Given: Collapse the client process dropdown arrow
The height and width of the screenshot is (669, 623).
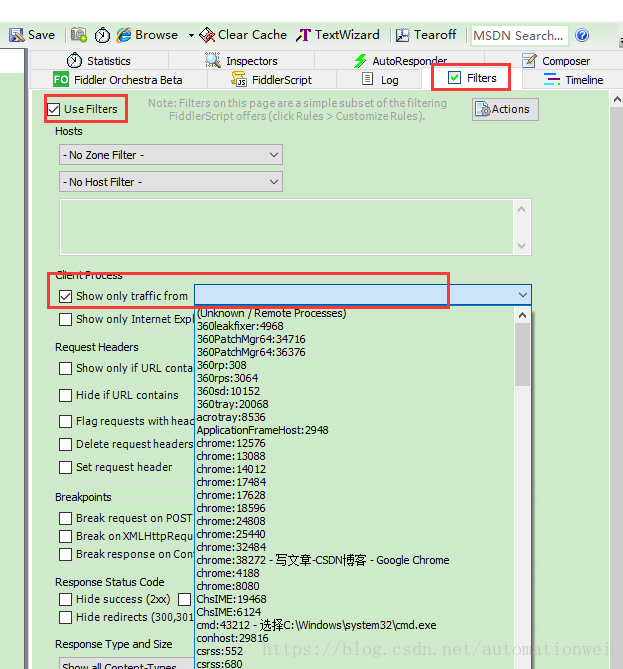Looking at the screenshot, I should pyautogui.click(x=523, y=295).
